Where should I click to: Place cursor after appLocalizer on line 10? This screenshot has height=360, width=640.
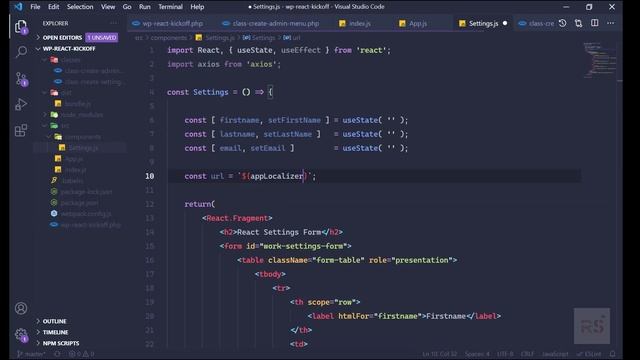[303, 176]
